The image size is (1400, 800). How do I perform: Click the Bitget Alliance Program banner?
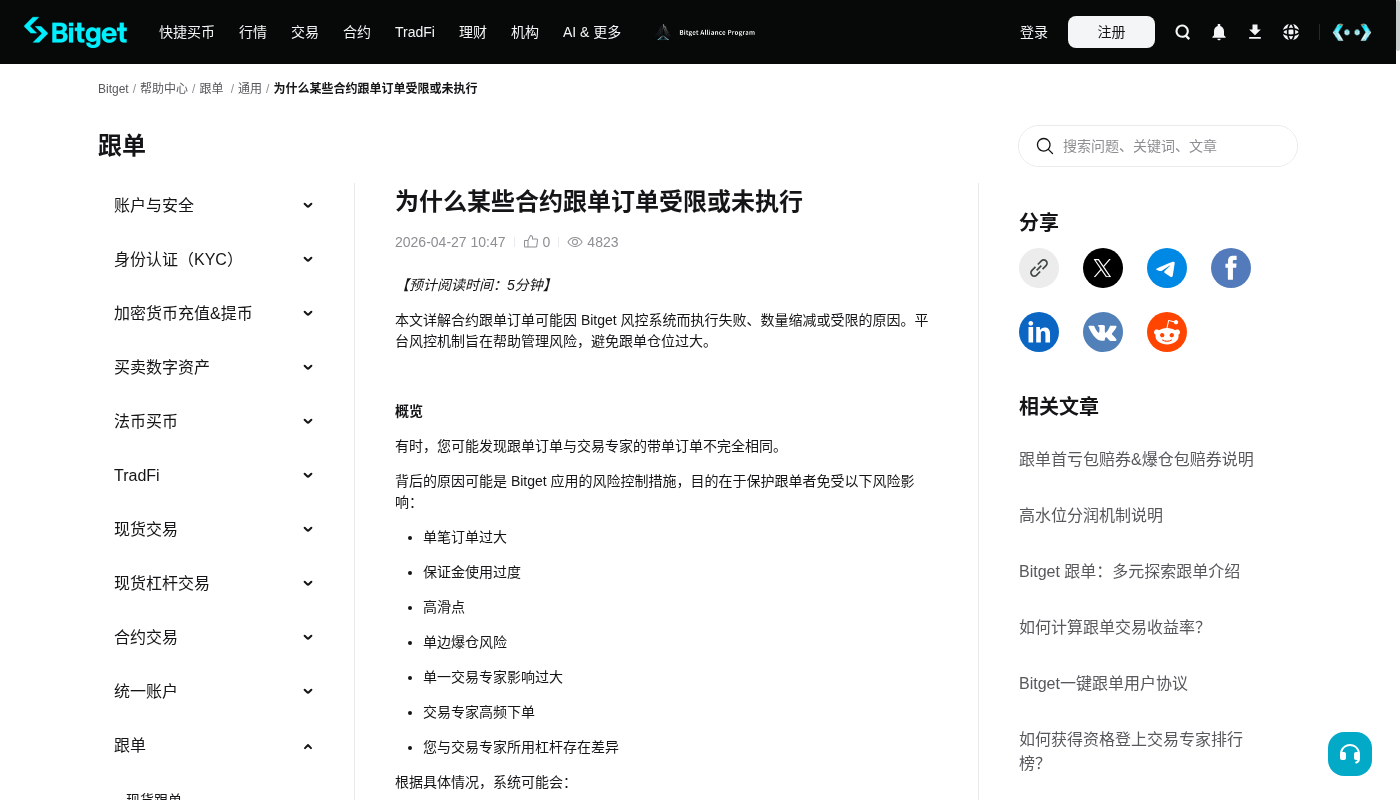click(705, 32)
